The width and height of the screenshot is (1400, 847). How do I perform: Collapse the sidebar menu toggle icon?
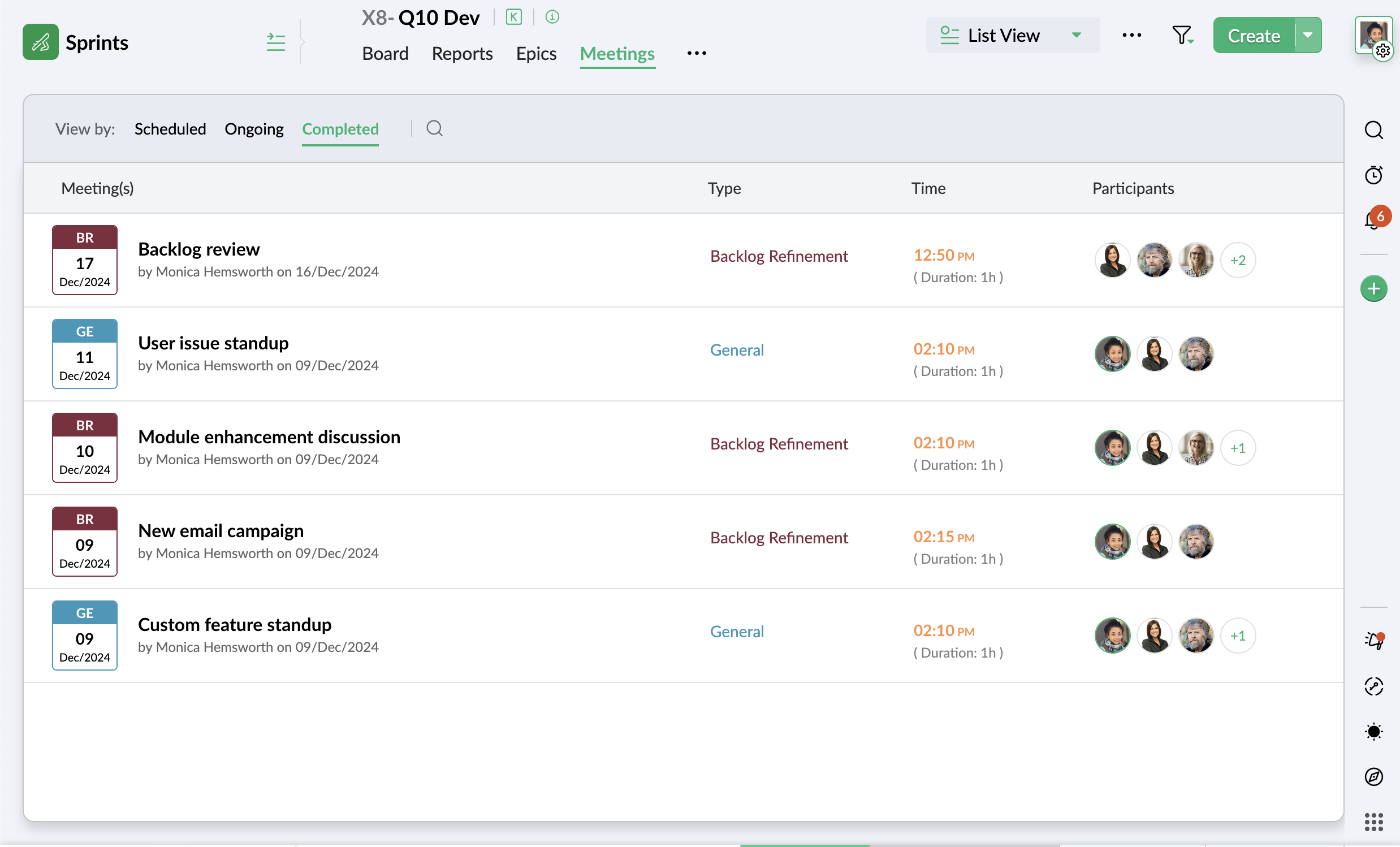coord(275,42)
